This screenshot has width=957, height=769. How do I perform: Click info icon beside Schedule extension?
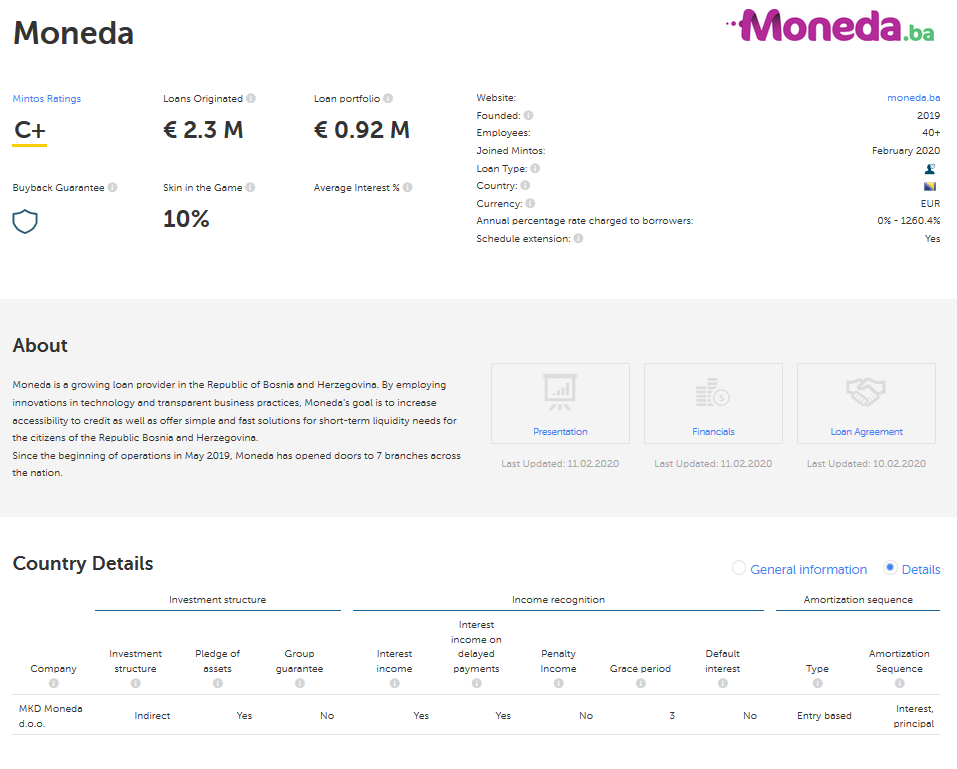[x=579, y=239]
